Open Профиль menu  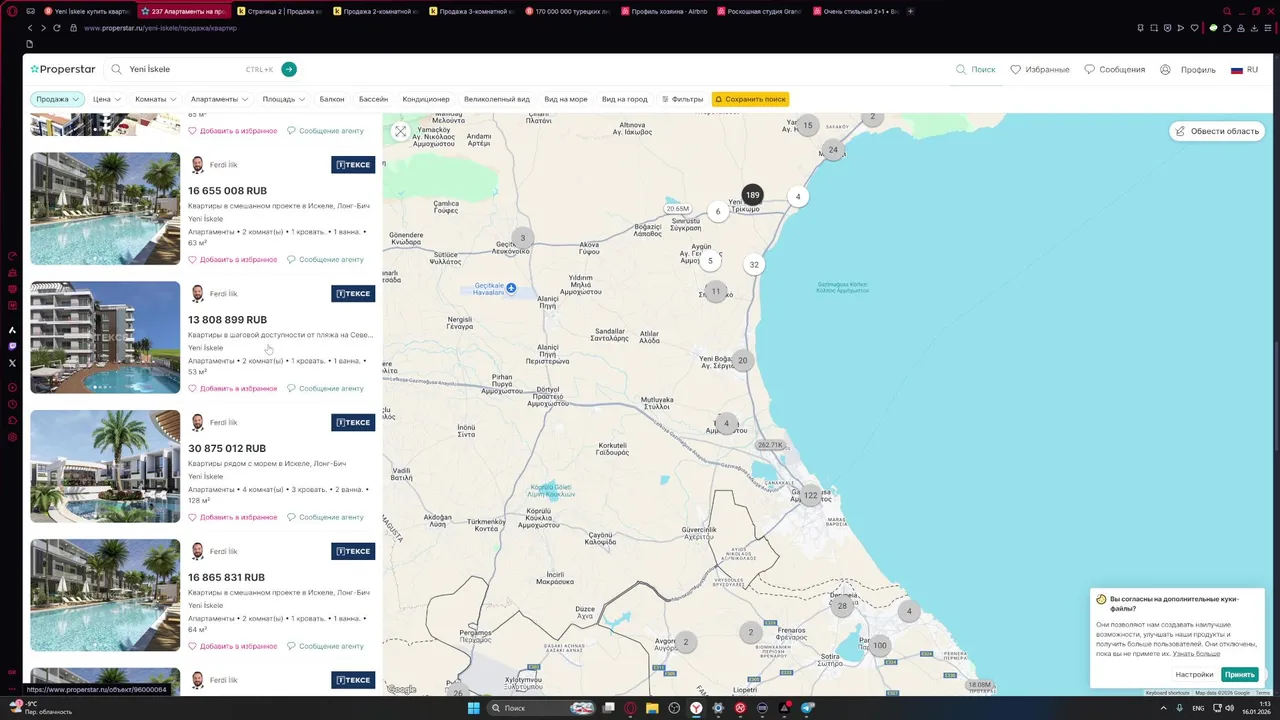(1188, 70)
